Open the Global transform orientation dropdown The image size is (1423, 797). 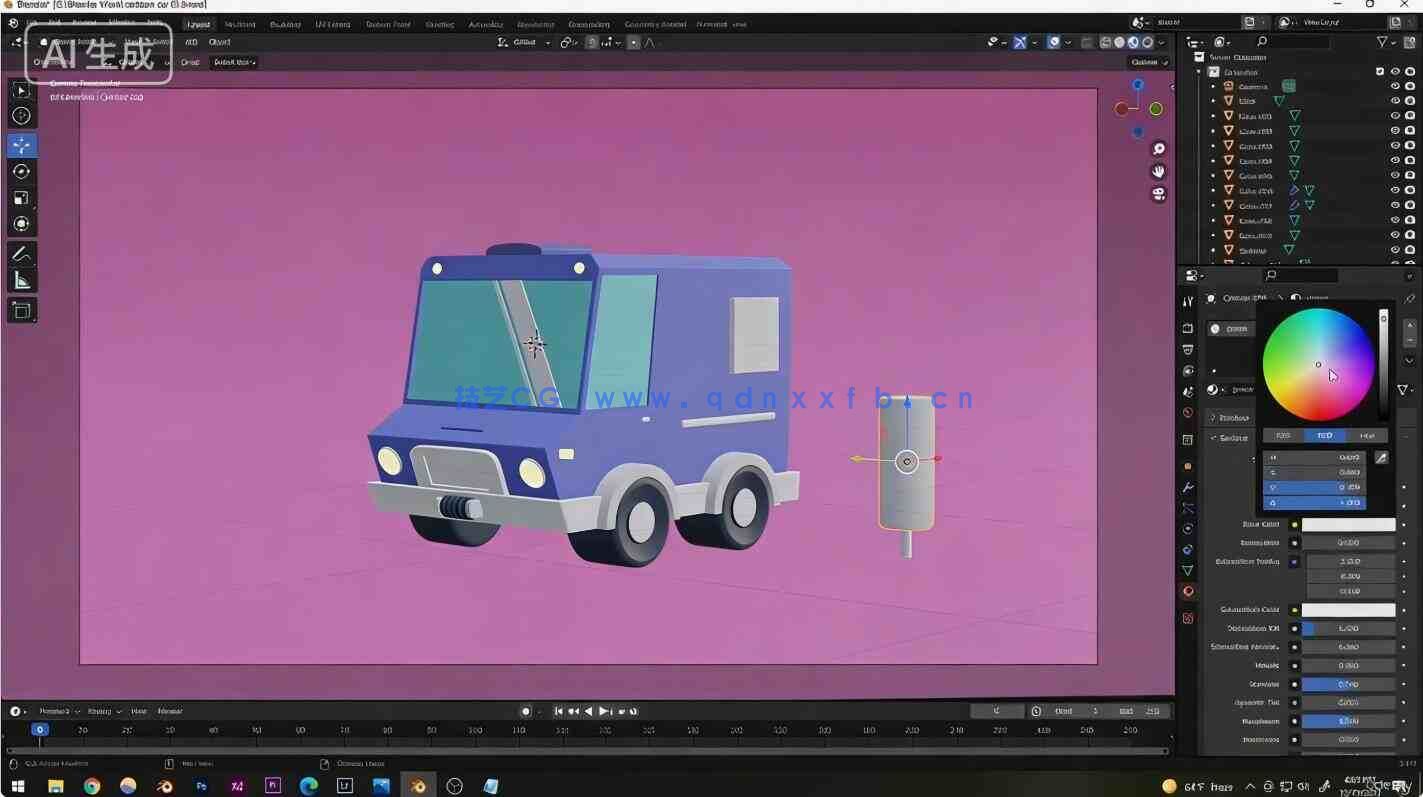[x=524, y=42]
